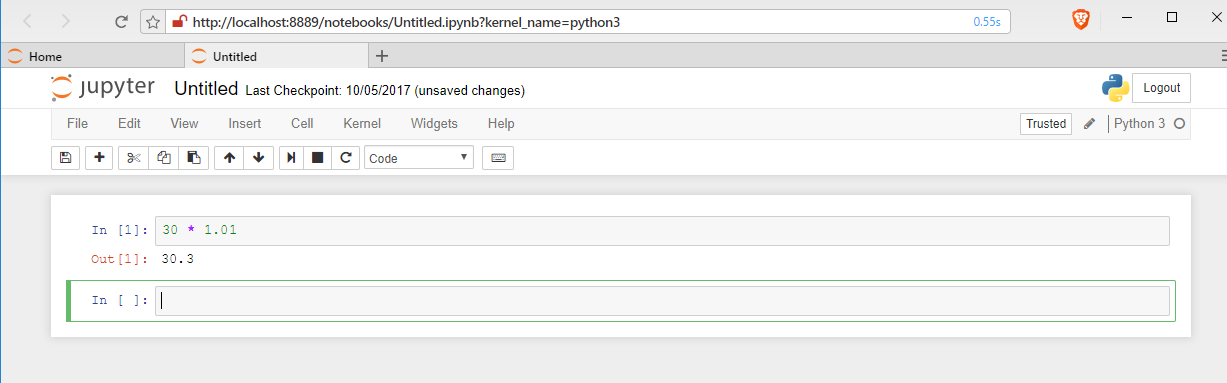Viewport: 1227px width, 383px height.
Task: Paste cells below icon
Action: pos(194,158)
